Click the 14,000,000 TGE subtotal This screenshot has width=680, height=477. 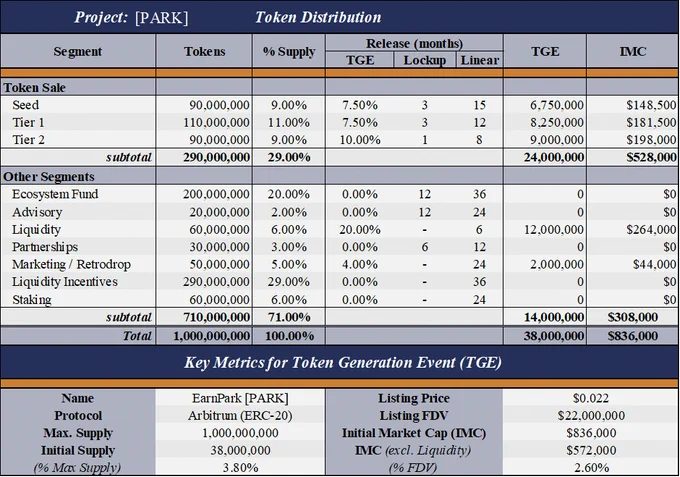pyautogui.click(x=554, y=317)
